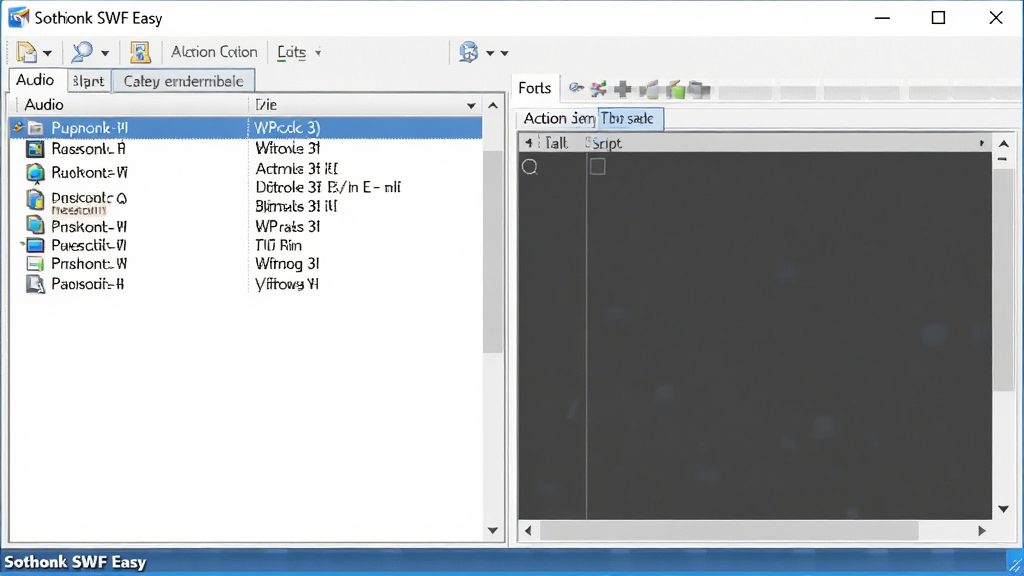
Task: Click the Action Cotion toolbar button
Action: (x=214, y=52)
